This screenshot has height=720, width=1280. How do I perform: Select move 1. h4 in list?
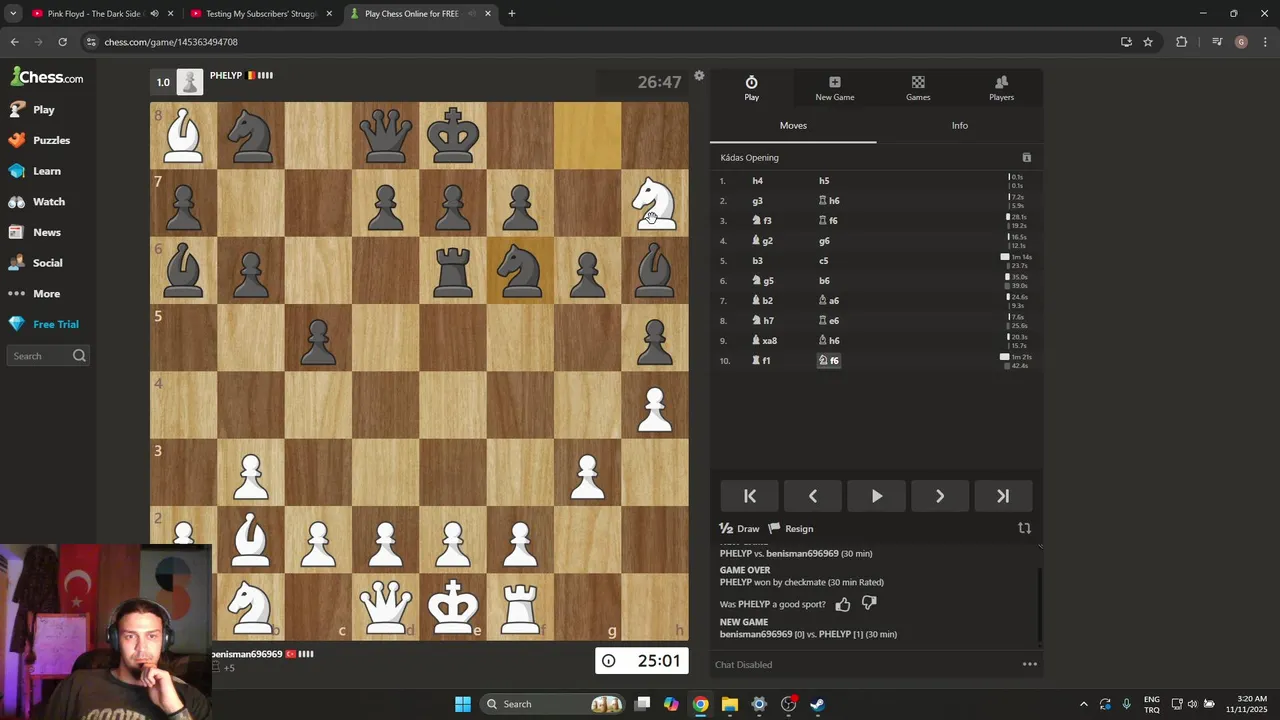click(757, 181)
